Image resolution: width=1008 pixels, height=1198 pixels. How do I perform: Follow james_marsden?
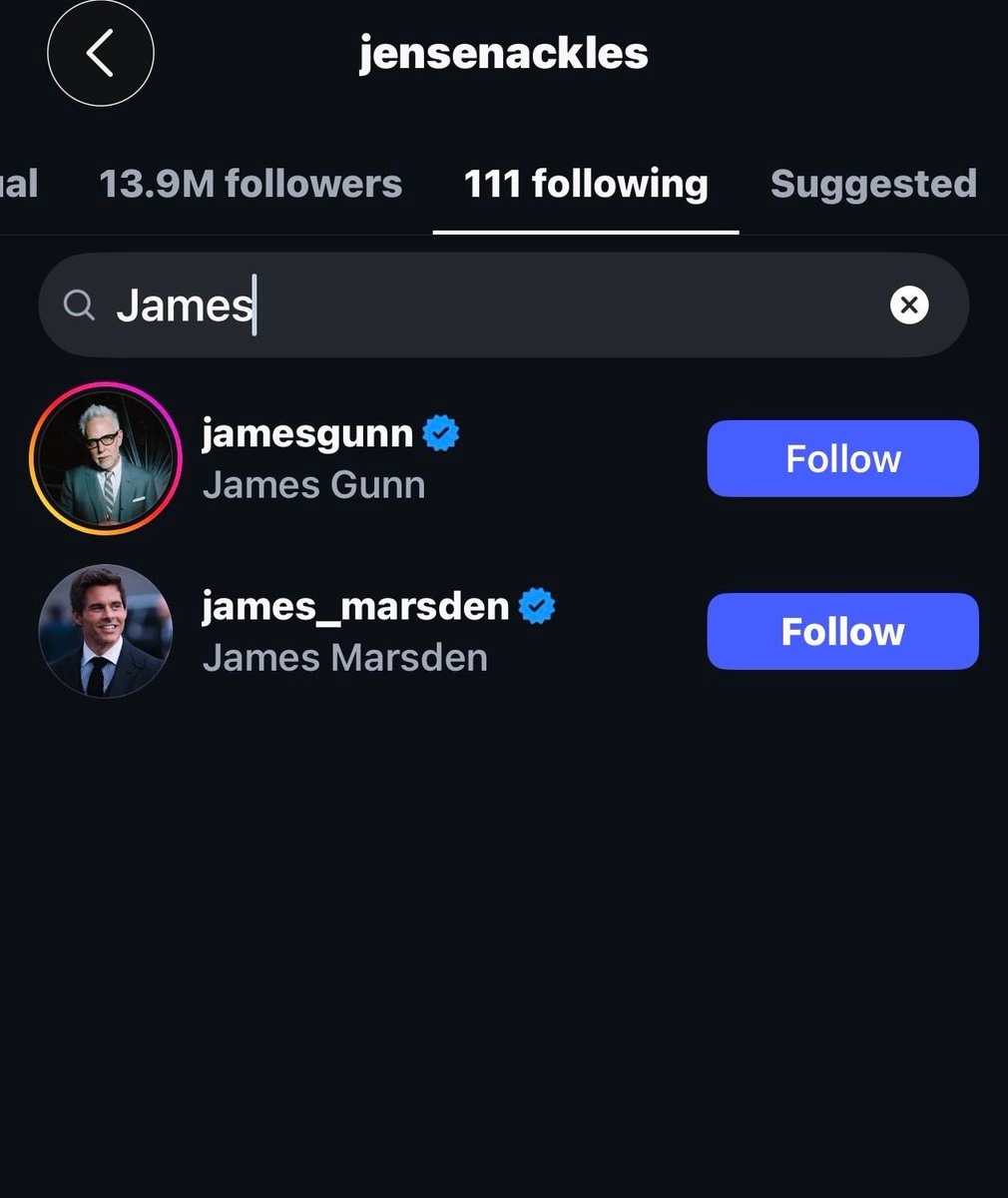click(x=843, y=631)
